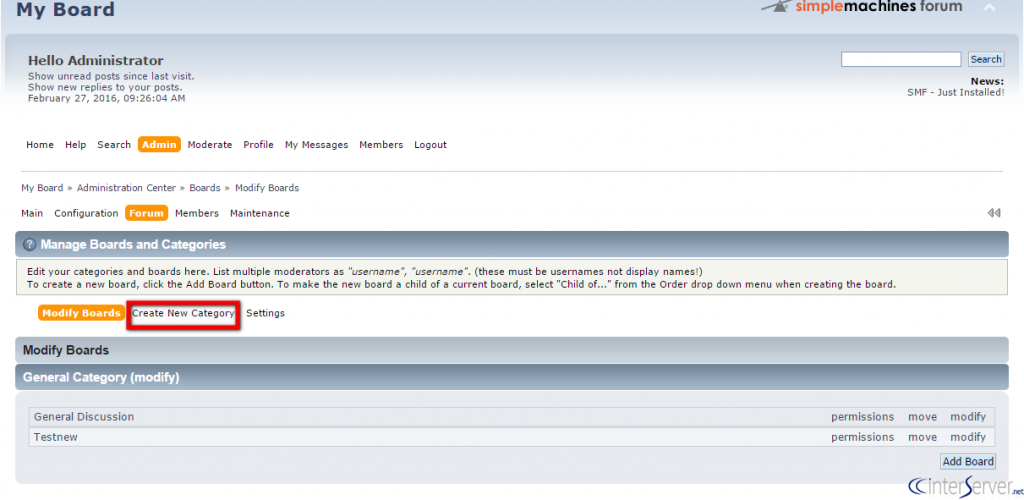This screenshot has width=1024, height=500.
Task: Click the Add Board button
Action: (x=968, y=461)
